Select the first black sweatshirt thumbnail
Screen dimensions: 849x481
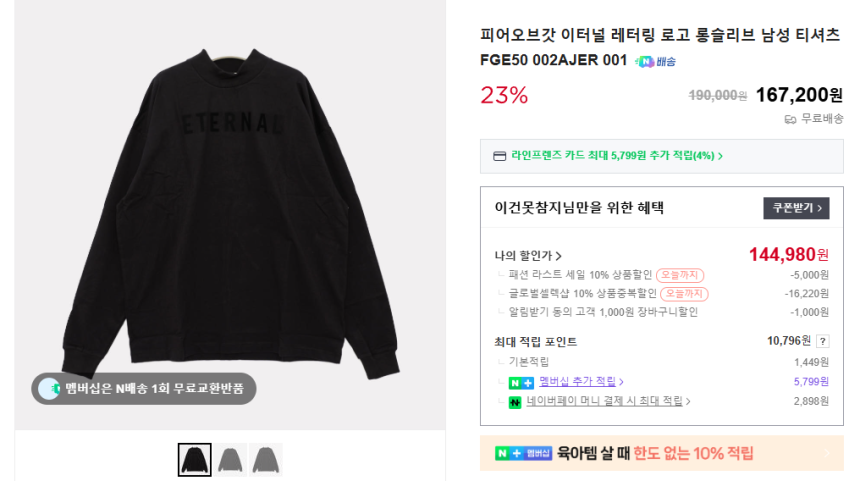tap(195, 459)
